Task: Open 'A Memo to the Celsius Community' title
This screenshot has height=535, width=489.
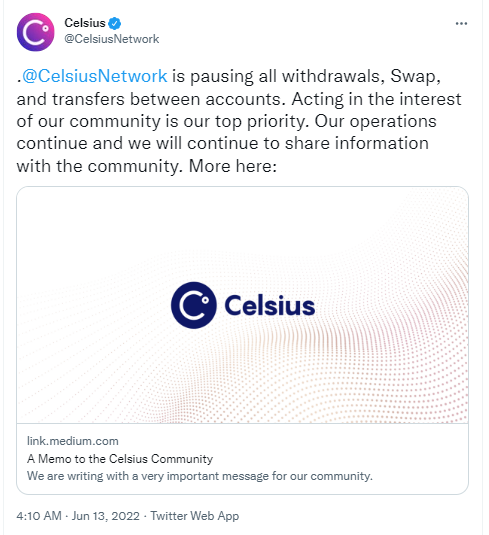Action: (120, 459)
